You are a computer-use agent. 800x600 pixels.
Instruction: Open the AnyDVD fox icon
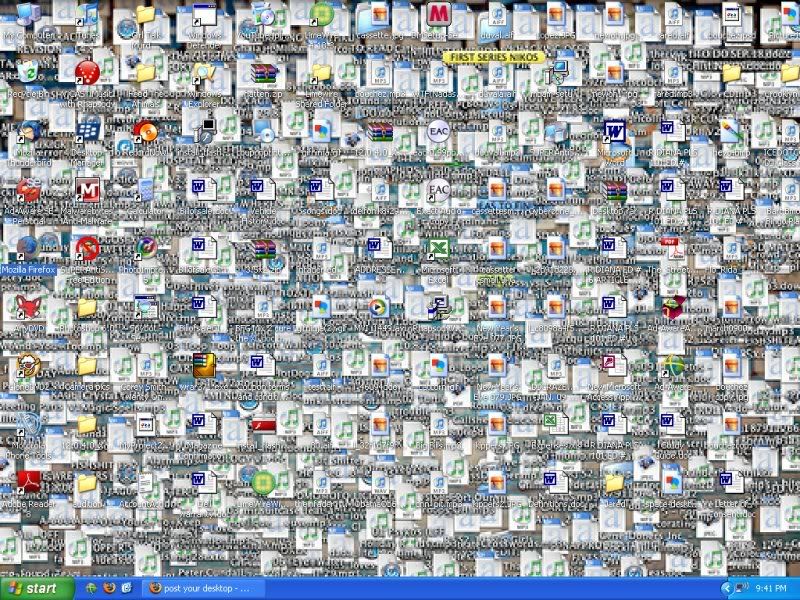pos(27,306)
